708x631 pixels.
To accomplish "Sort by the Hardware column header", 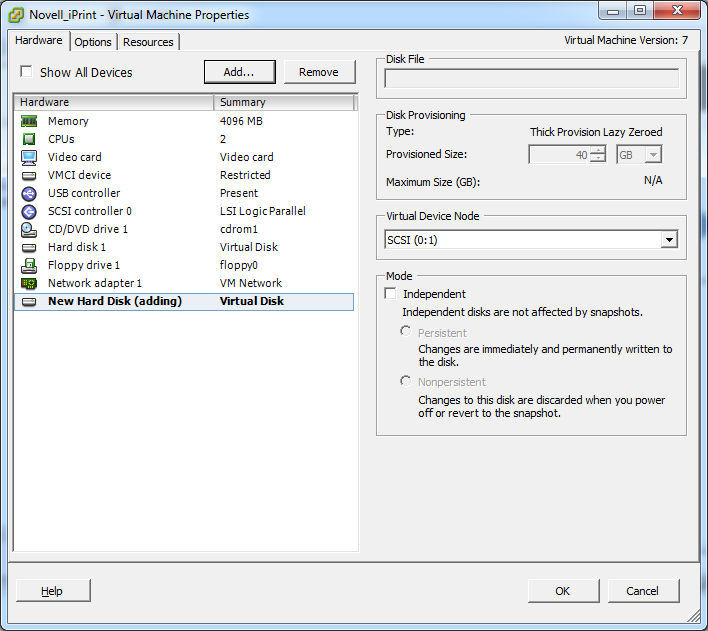I will click(115, 102).
